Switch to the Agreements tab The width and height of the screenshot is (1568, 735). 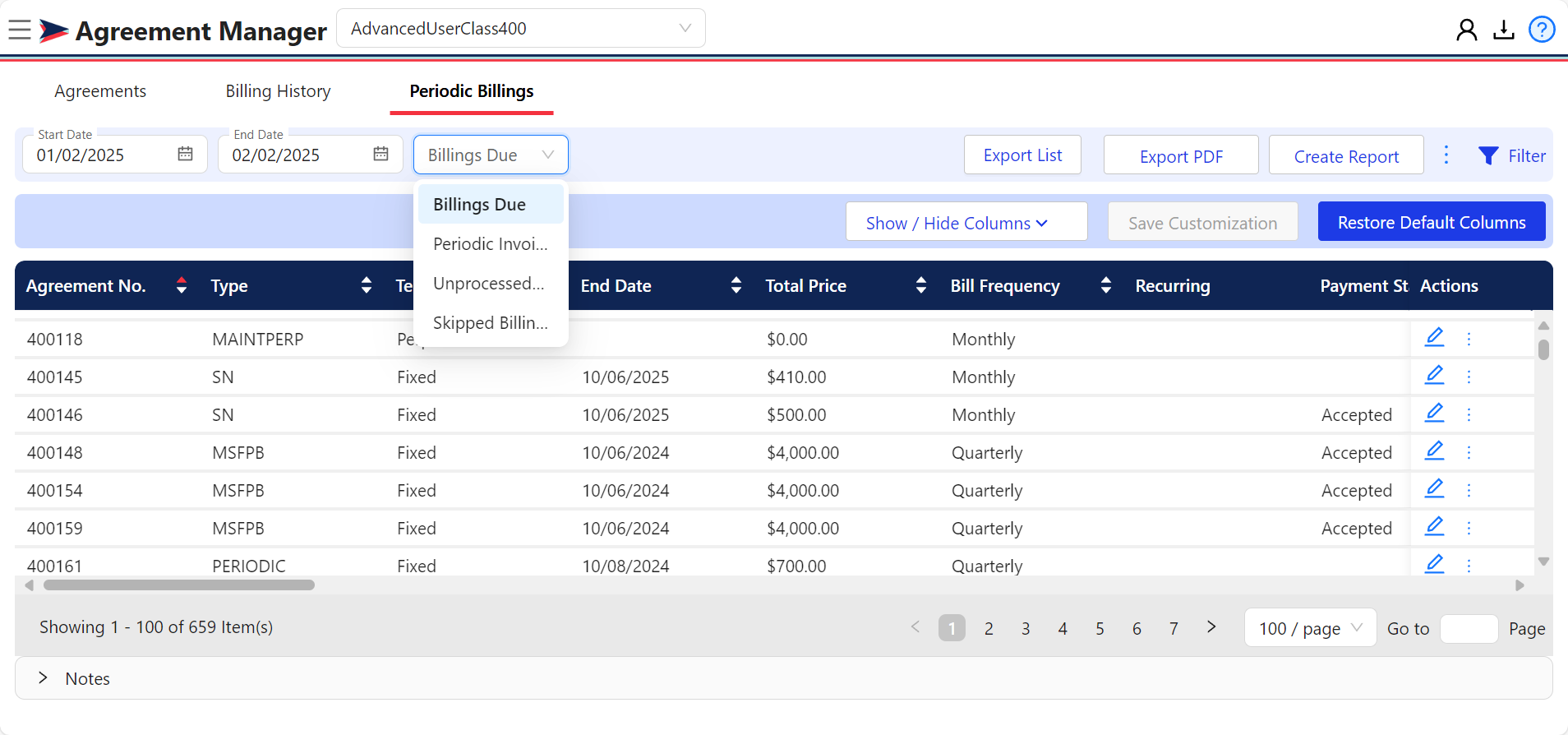(100, 91)
